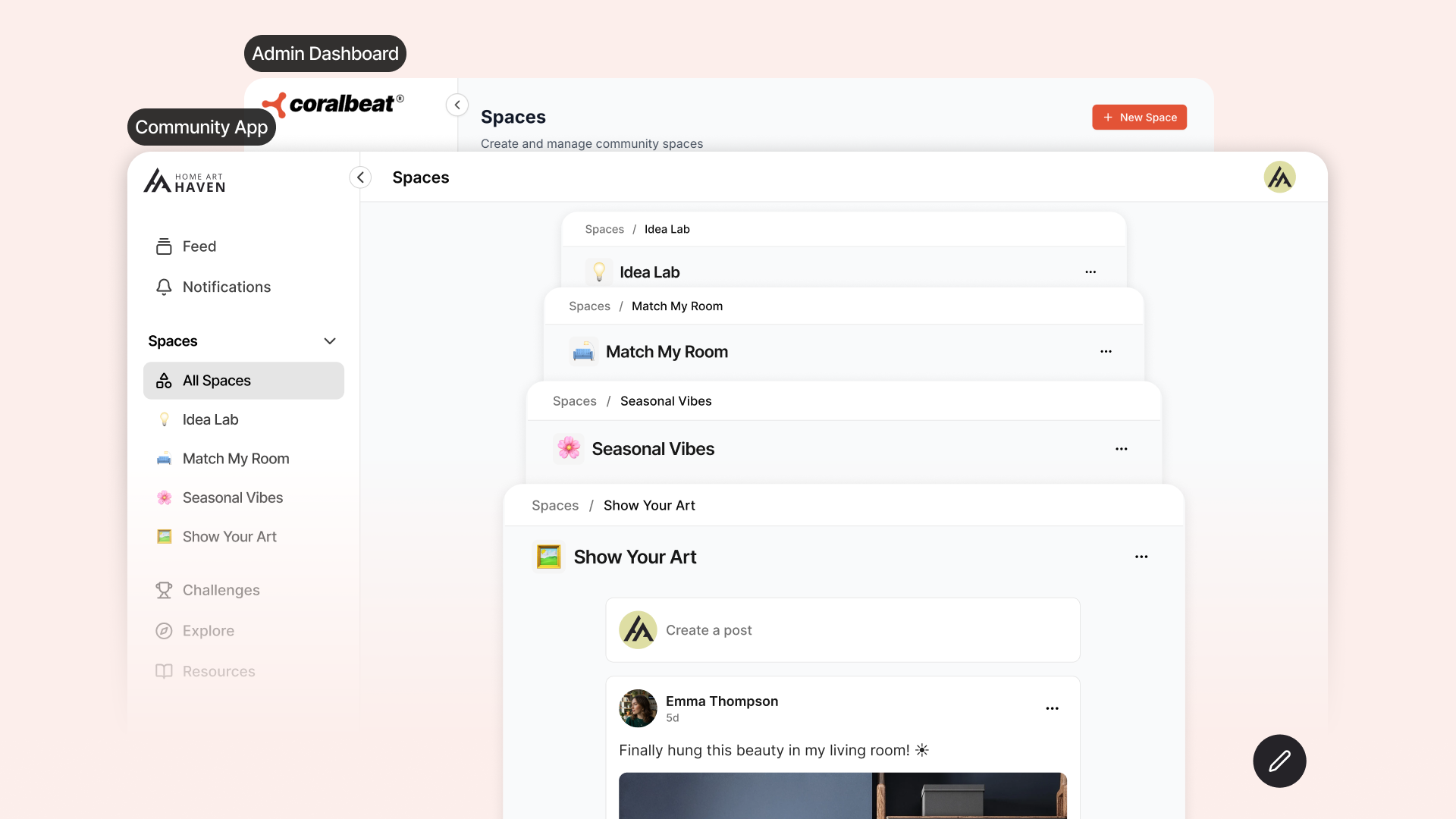Click the profile avatar at top right
Viewport: 1456px width, 819px height.
1279,177
